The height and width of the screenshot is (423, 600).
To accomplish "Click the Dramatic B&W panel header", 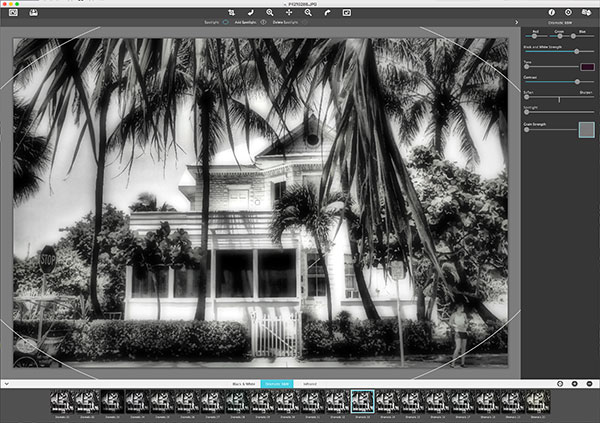I will 560,23.
